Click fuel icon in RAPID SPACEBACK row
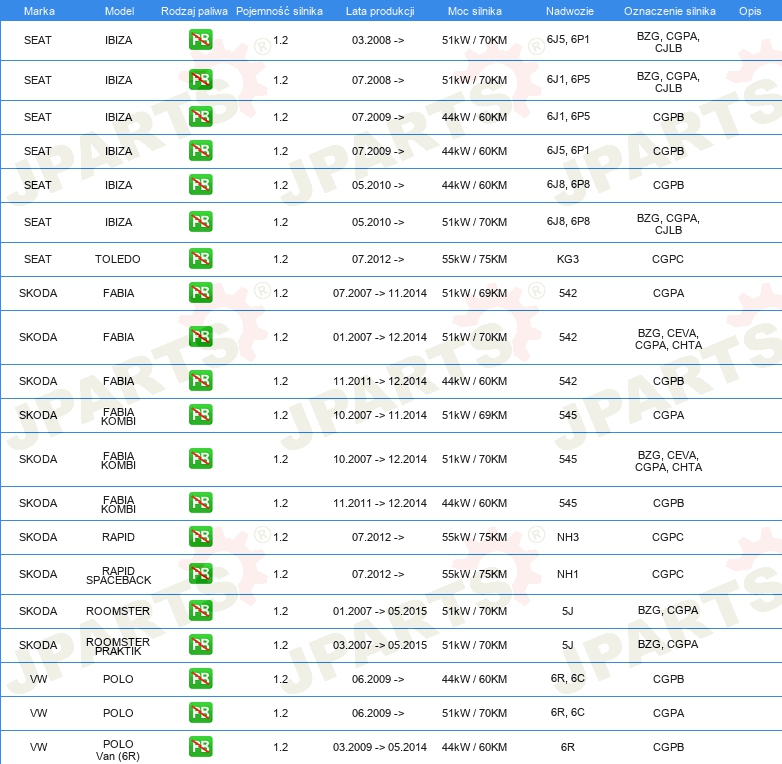 [200, 574]
